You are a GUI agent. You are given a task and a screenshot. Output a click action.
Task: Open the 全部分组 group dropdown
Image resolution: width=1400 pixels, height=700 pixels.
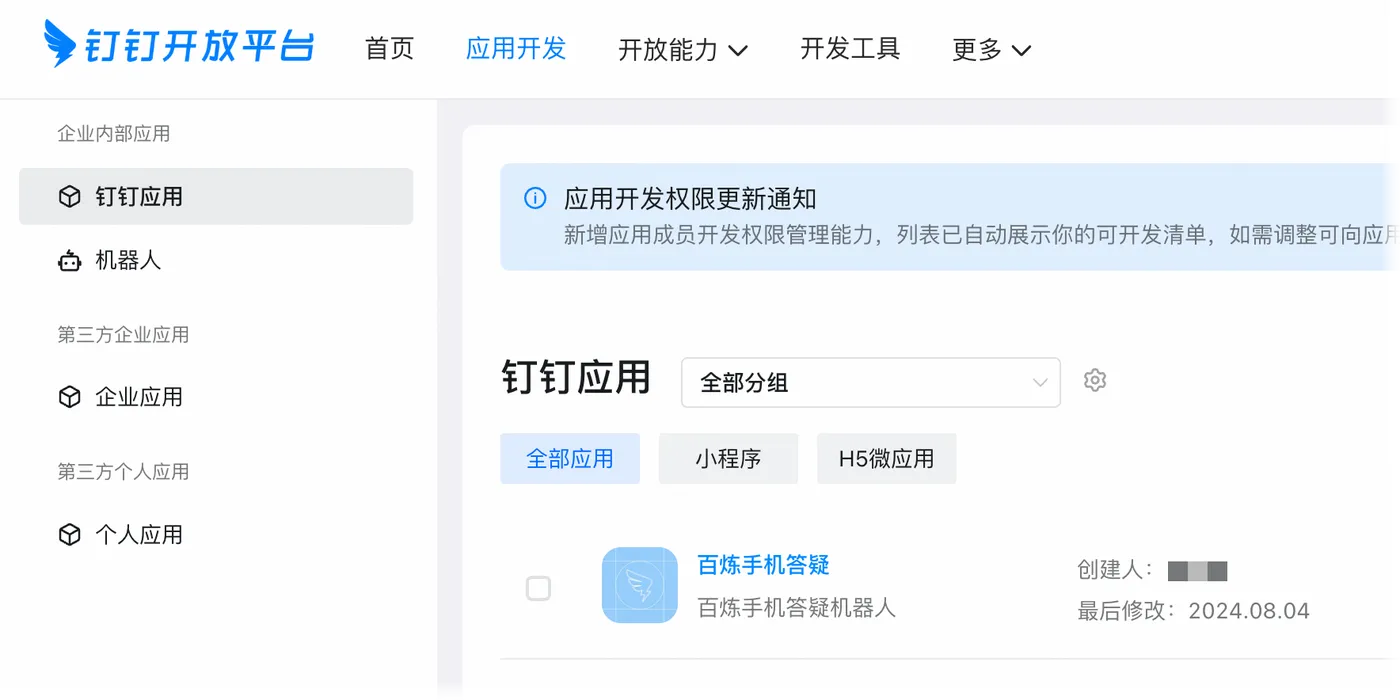pos(870,382)
